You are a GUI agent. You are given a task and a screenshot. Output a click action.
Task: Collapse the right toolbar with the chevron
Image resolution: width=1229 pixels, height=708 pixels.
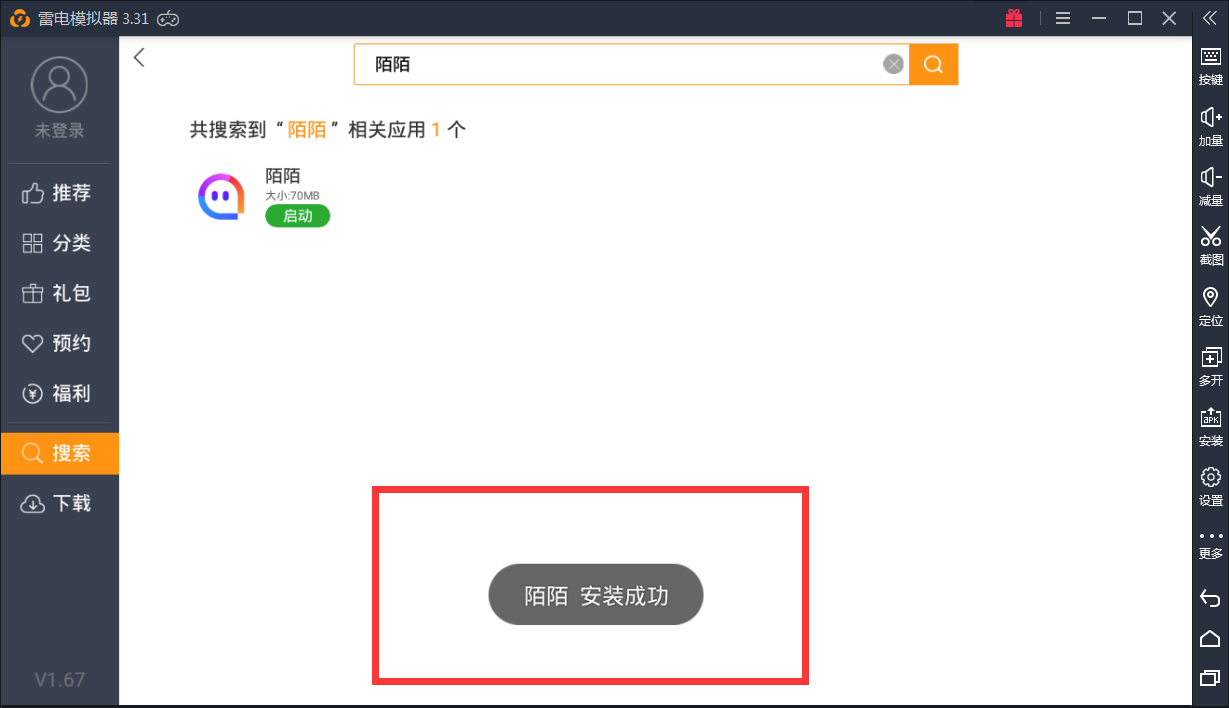(x=1209, y=17)
